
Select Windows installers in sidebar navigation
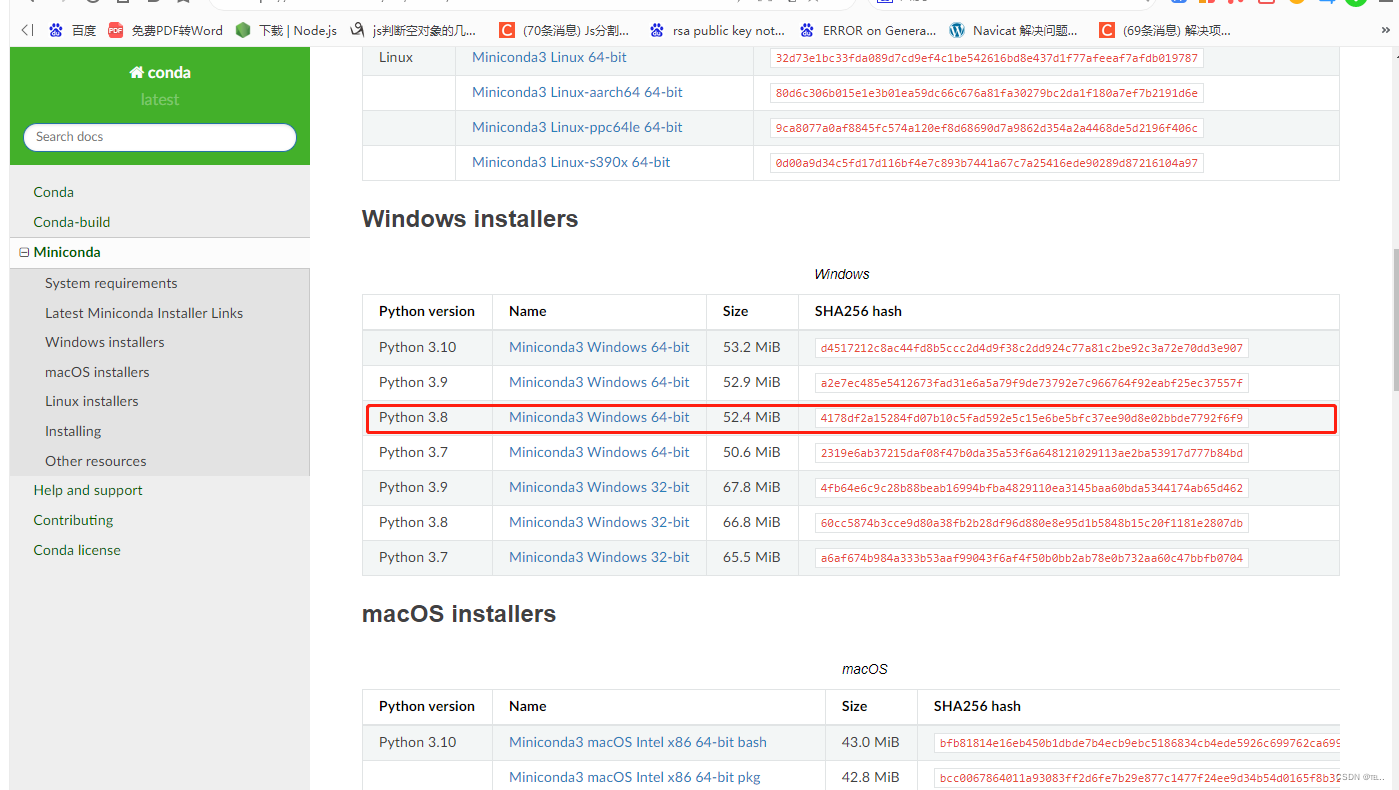coord(104,342)
